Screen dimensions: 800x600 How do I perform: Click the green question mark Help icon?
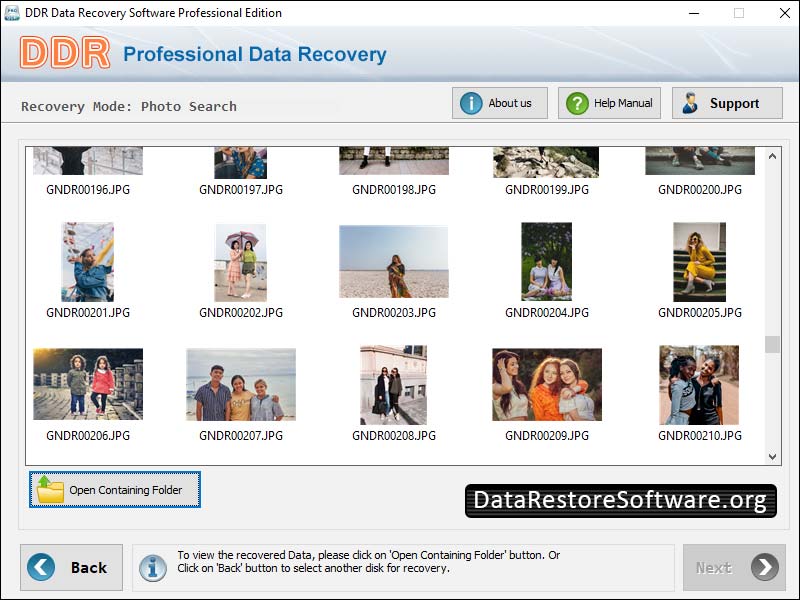[577, 103]
